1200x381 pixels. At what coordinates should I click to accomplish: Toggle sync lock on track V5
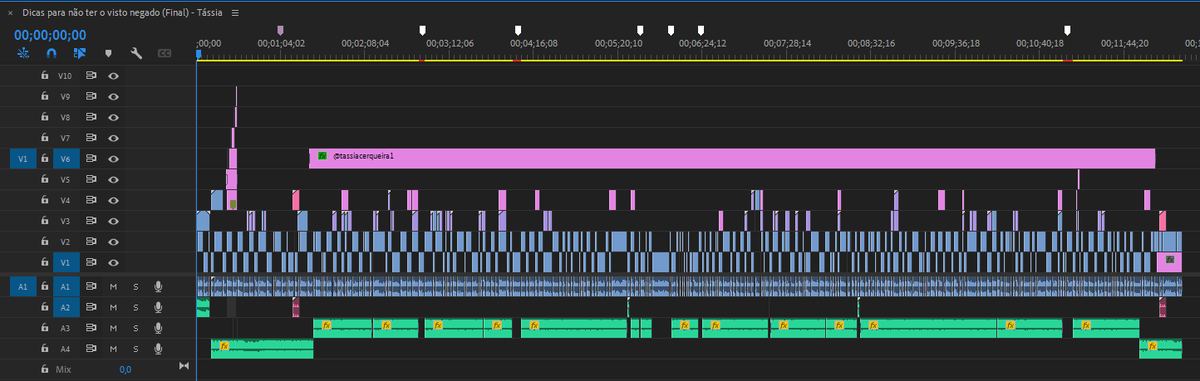(x=90, y=179)
